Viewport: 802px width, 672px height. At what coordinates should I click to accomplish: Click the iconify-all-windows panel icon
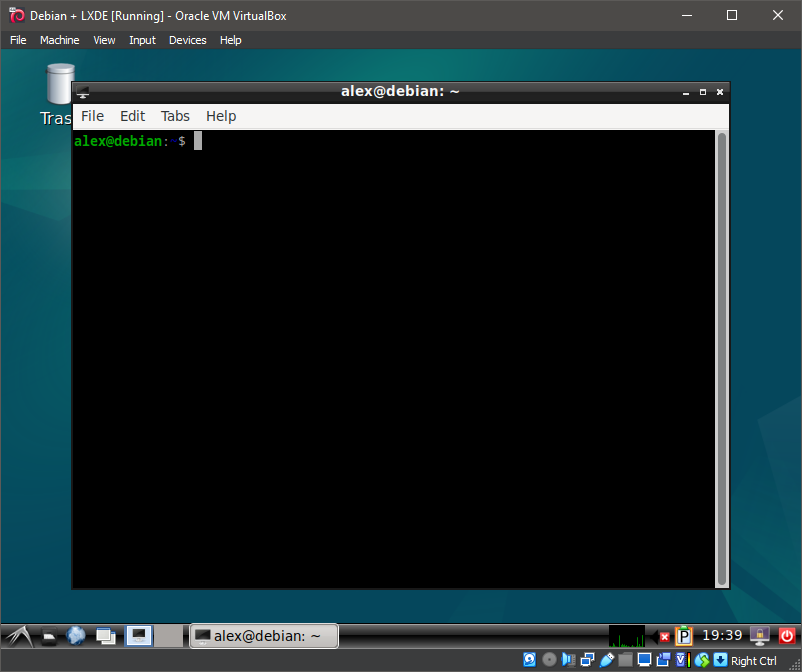point(105,636)
